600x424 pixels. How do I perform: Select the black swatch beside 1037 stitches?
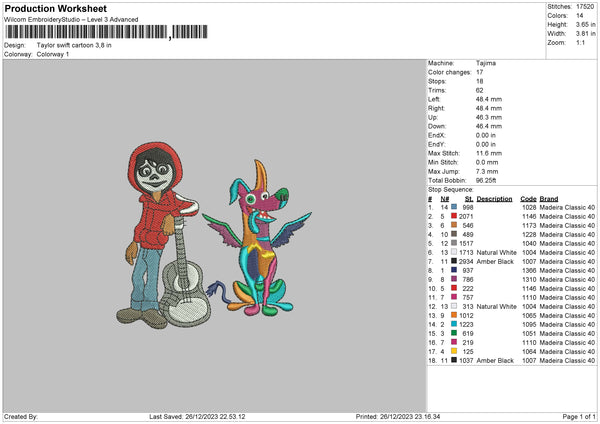pyautogui.click(x=454, y=360)
